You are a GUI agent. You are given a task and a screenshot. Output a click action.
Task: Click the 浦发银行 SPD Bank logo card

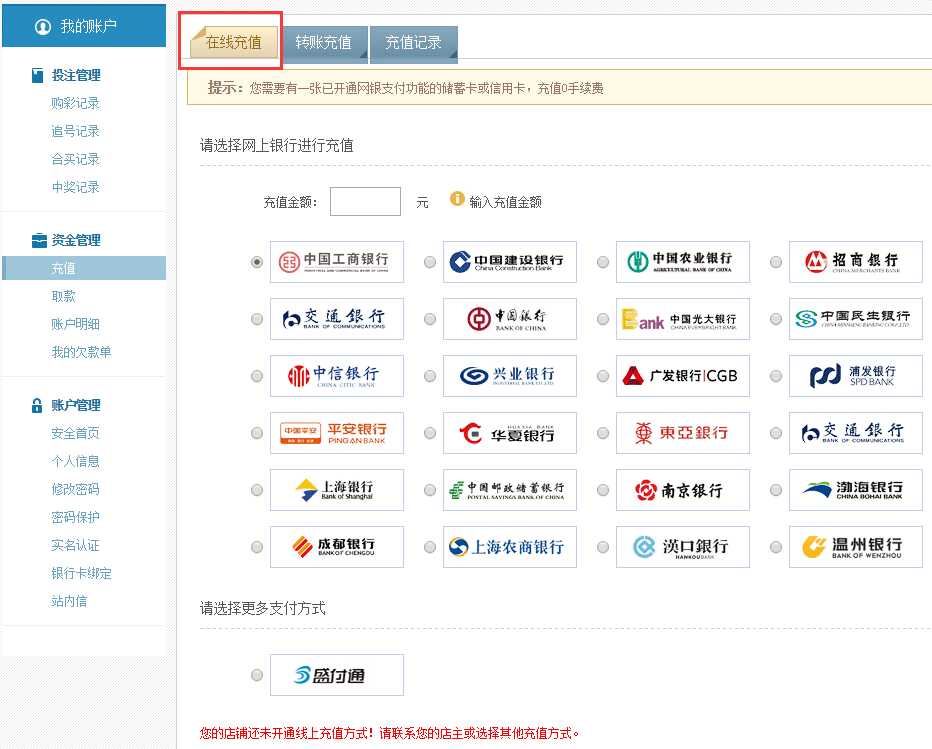pos(855,376)
